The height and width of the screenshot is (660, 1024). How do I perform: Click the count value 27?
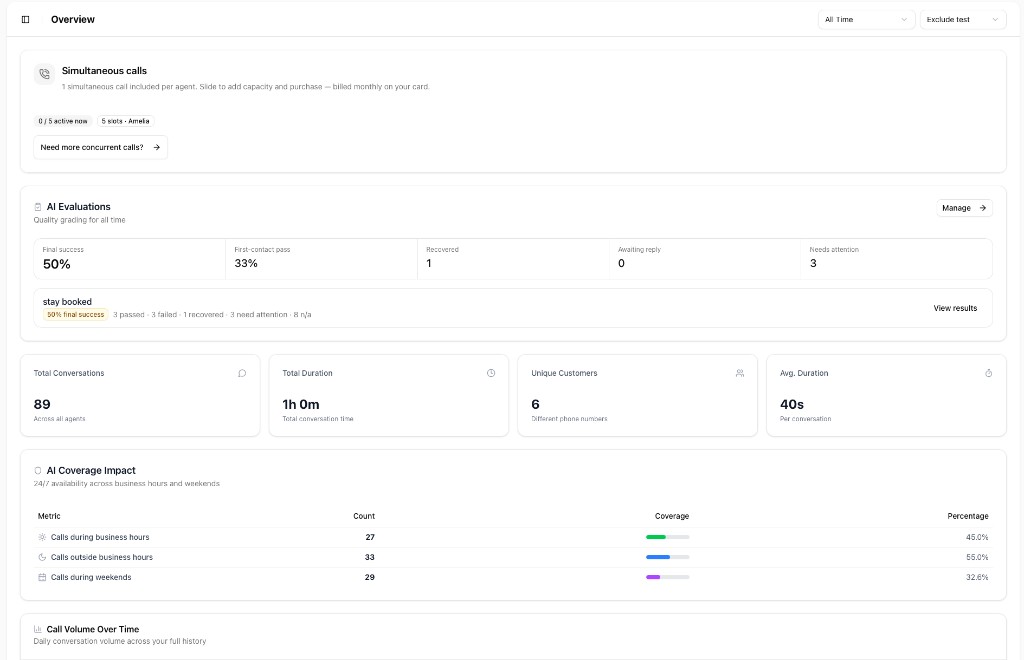click(x=370, y=537)
